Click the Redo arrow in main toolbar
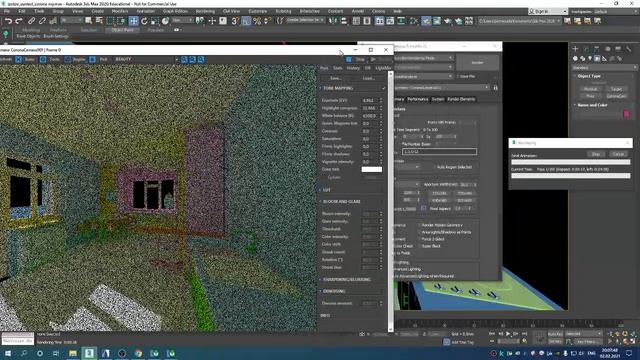This screenshot has height=360, width=640. 19,21
